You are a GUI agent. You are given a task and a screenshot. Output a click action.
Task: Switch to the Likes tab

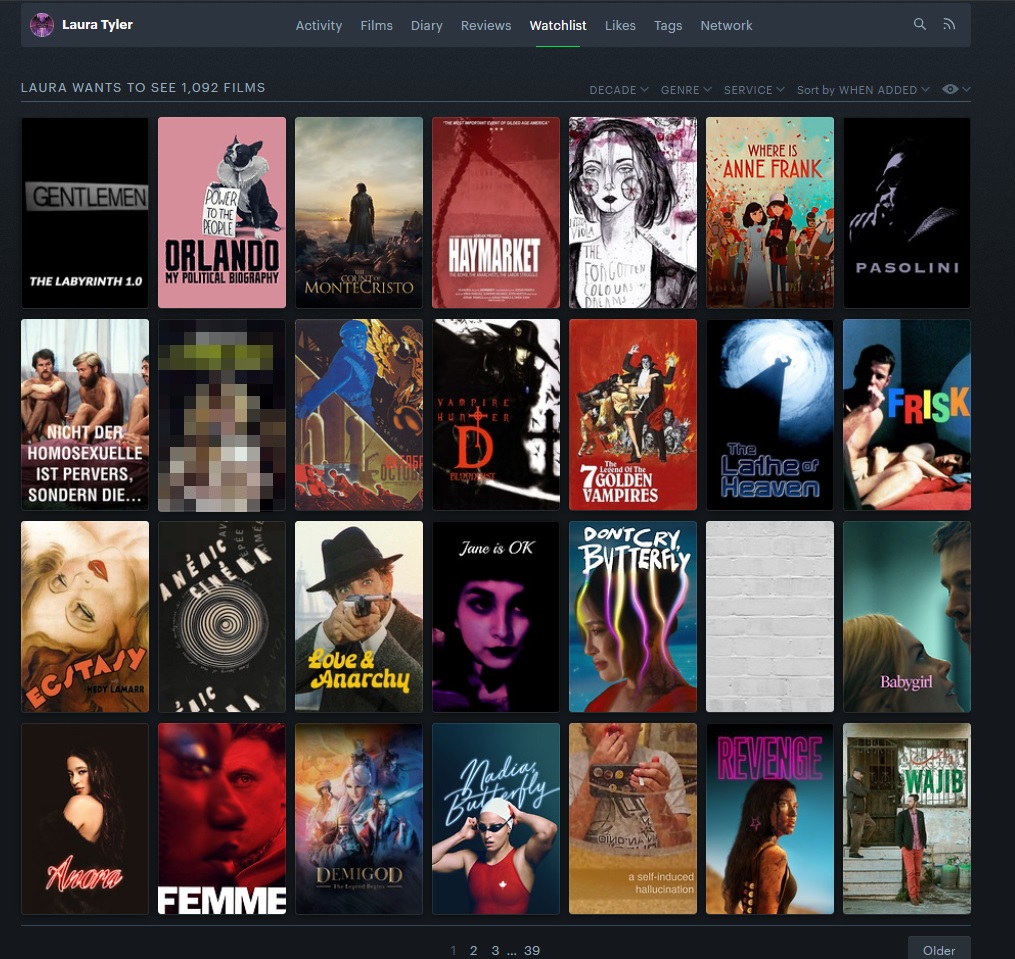(620, 25)
